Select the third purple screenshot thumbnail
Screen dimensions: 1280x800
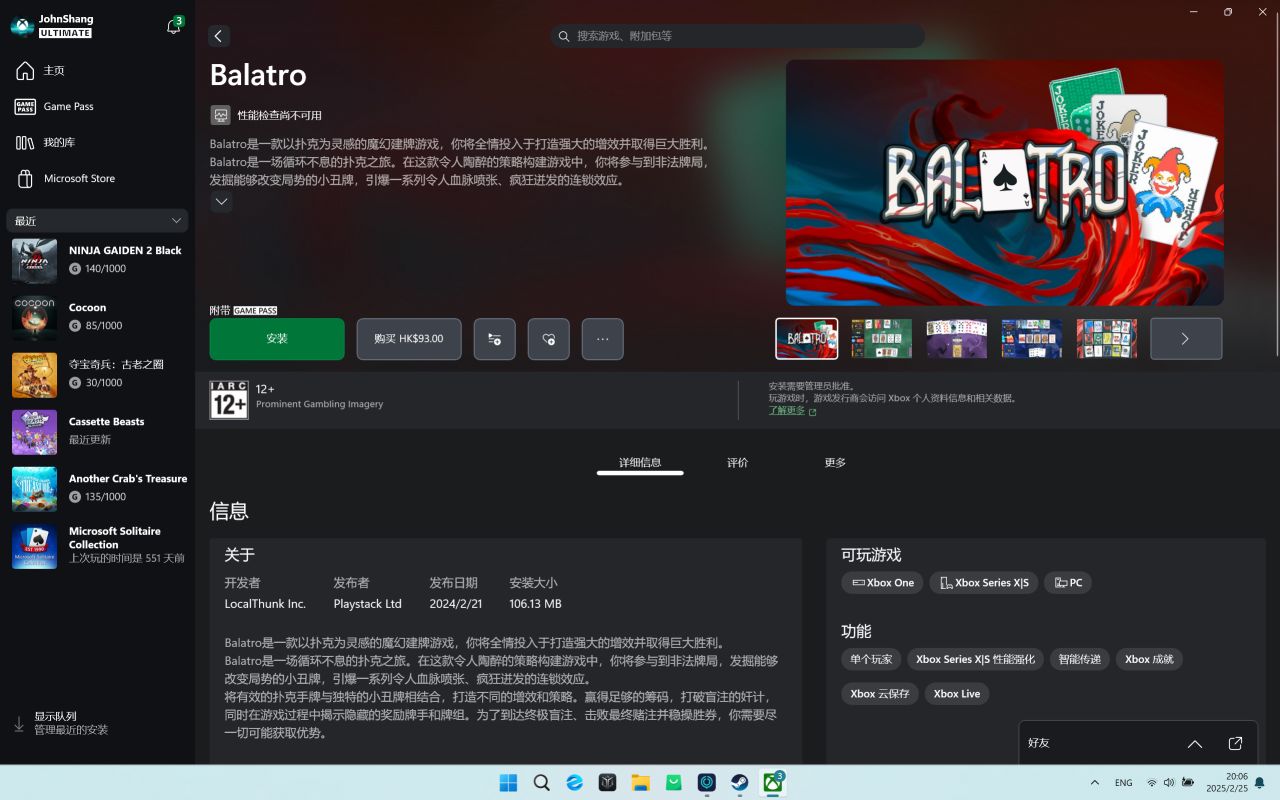pos(957,339)
